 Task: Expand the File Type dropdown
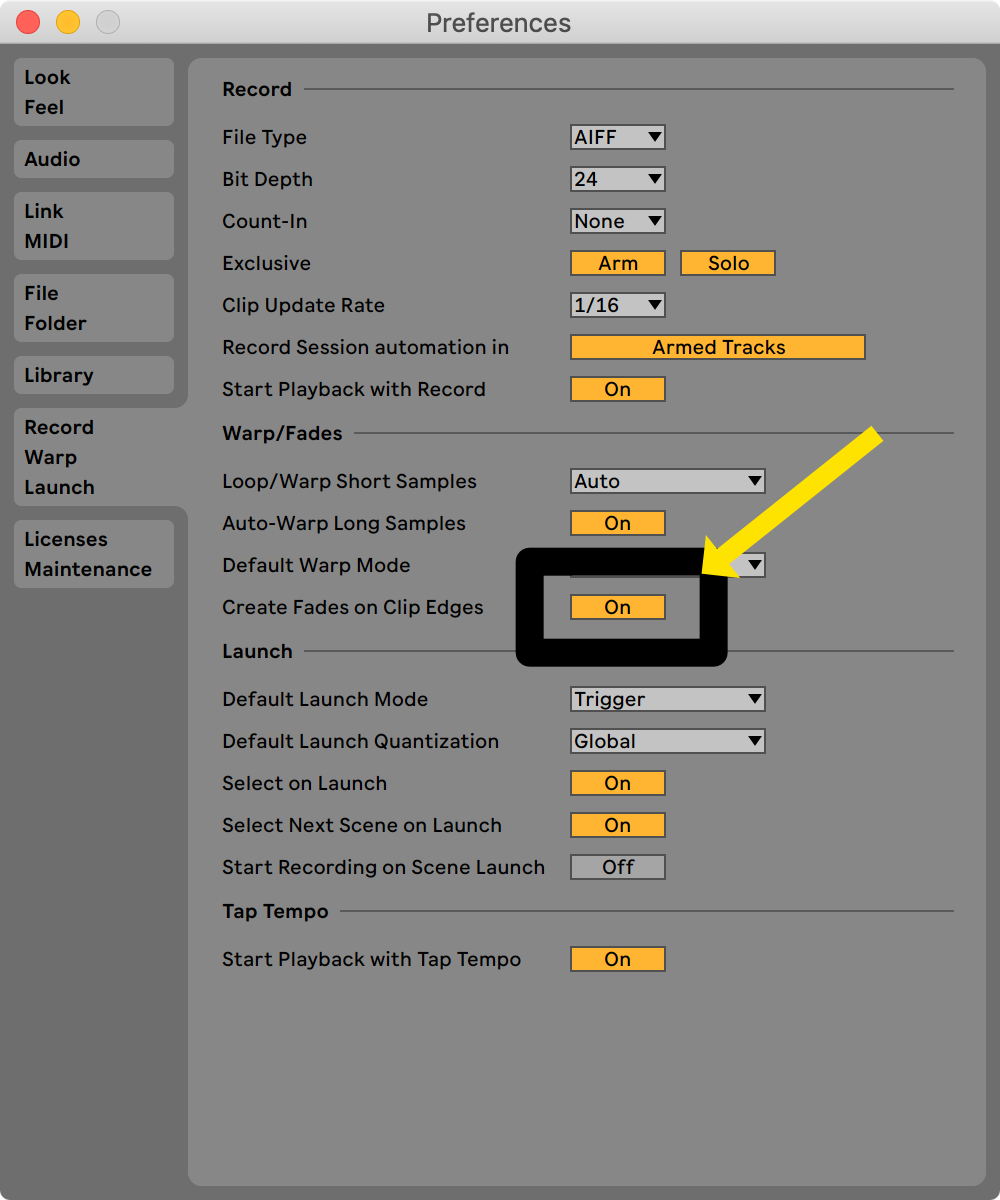(x=618, y=137)
